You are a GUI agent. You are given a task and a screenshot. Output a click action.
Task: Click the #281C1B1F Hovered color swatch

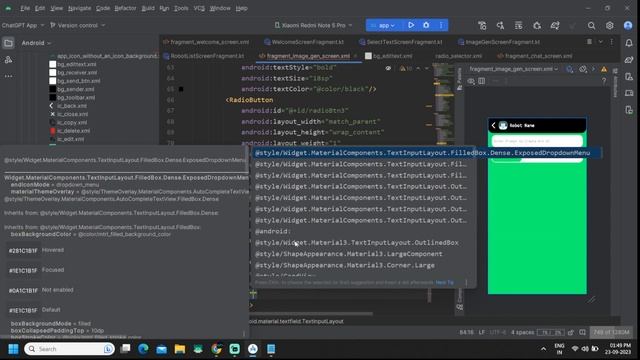tap(23, 250)
